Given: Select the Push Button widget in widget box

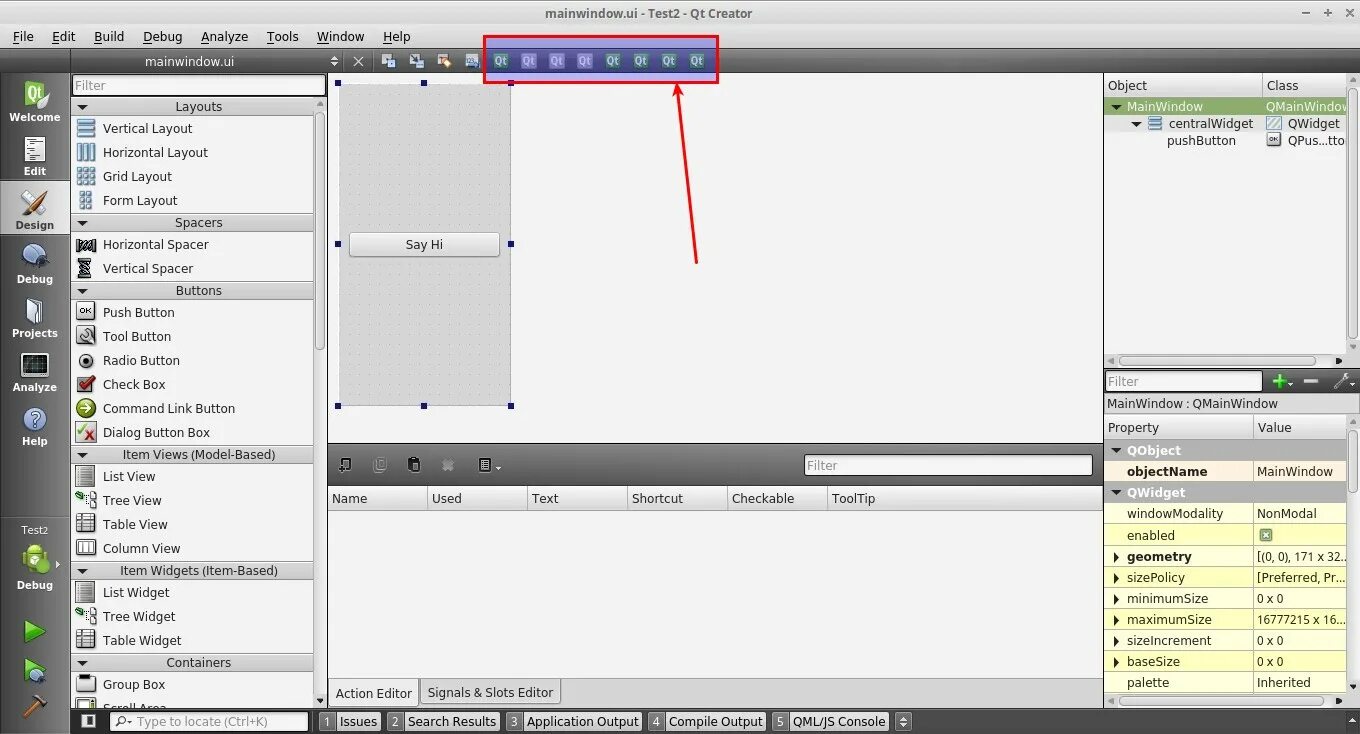Looking at the screenshot, I should pyautogui.click(x=138, y=312).
